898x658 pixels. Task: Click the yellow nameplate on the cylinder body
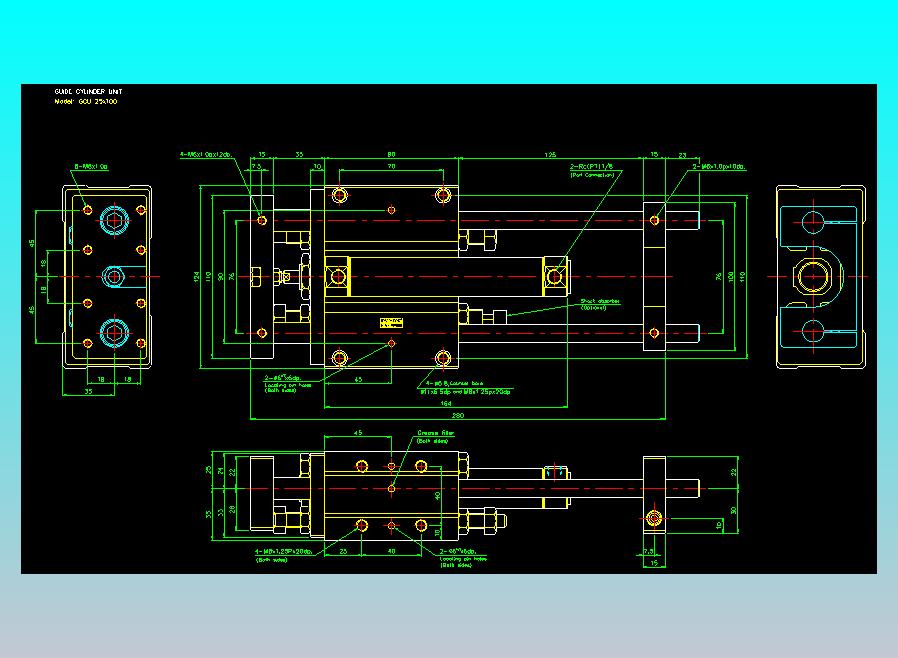pos(391,323)
